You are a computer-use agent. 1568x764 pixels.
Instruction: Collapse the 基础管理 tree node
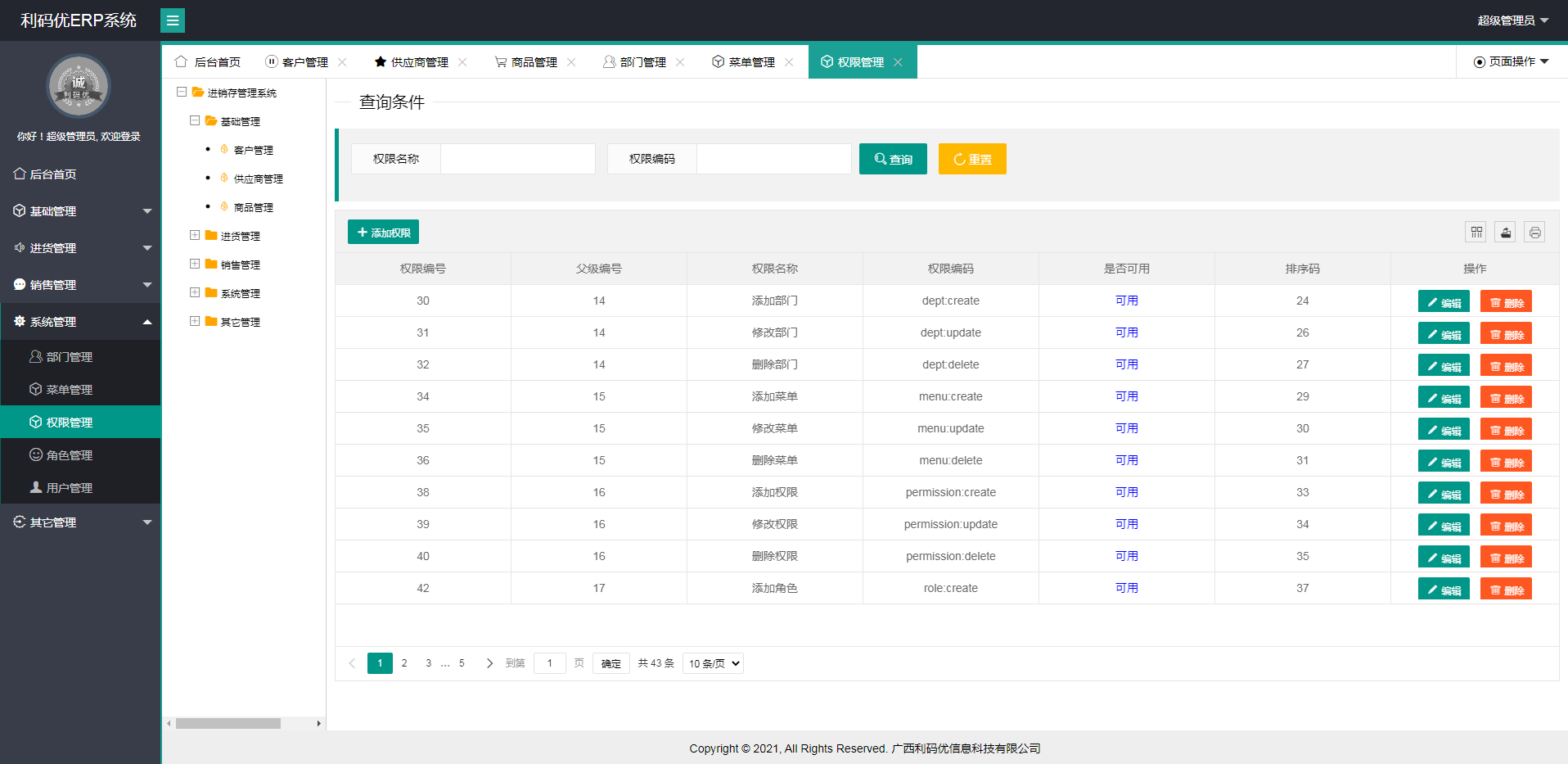coord(195,120)
